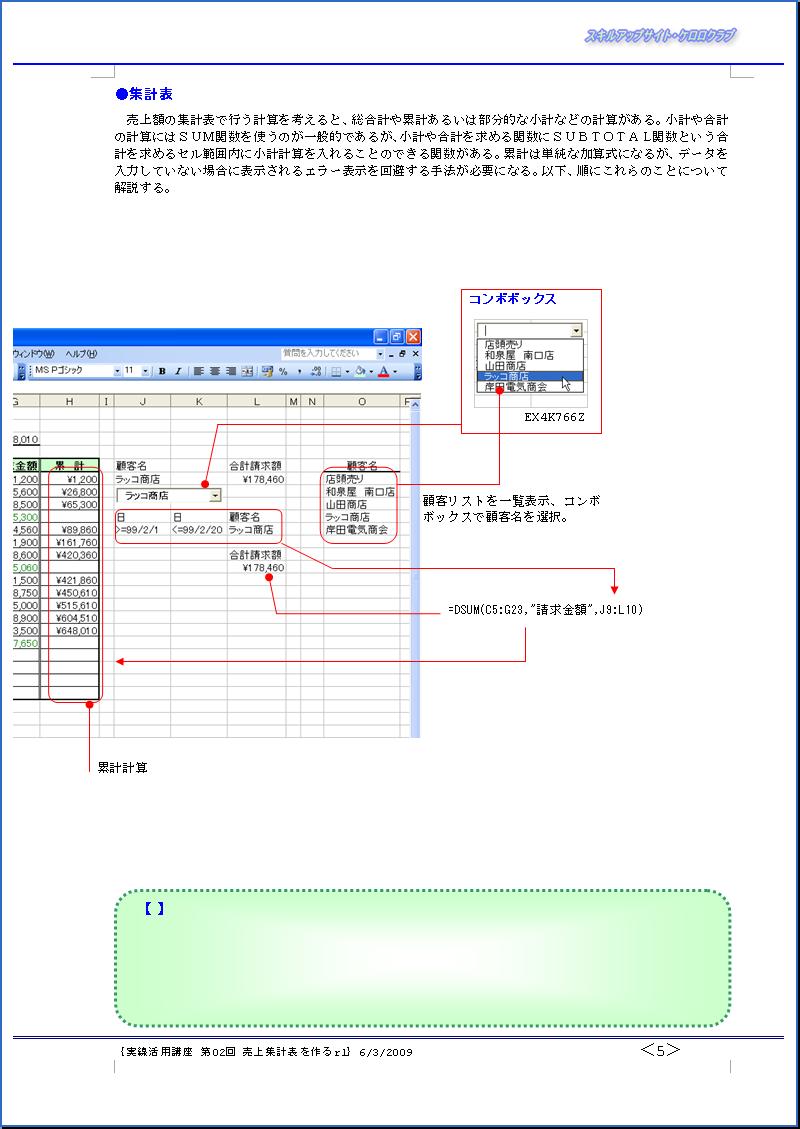The height and width of the screenshot is (1129, 800).
Task: Open the borders dropdown arrow
Action: 347,372
